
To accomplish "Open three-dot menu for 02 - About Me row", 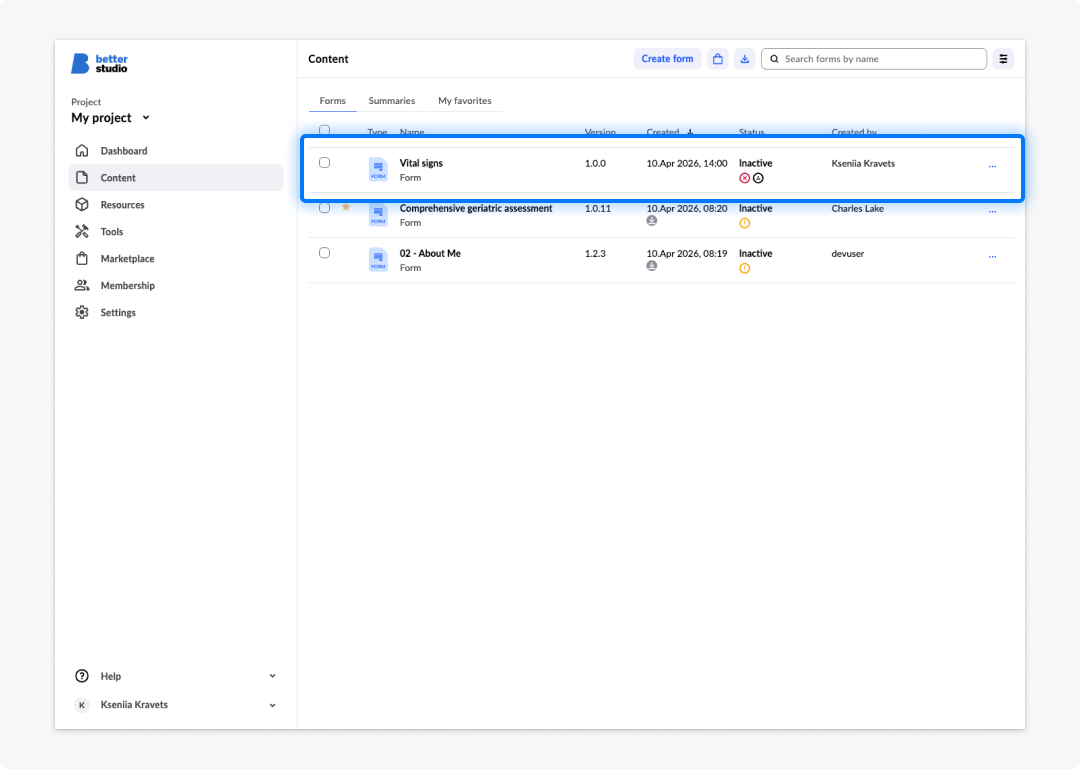I will click(x=993, y=256).
